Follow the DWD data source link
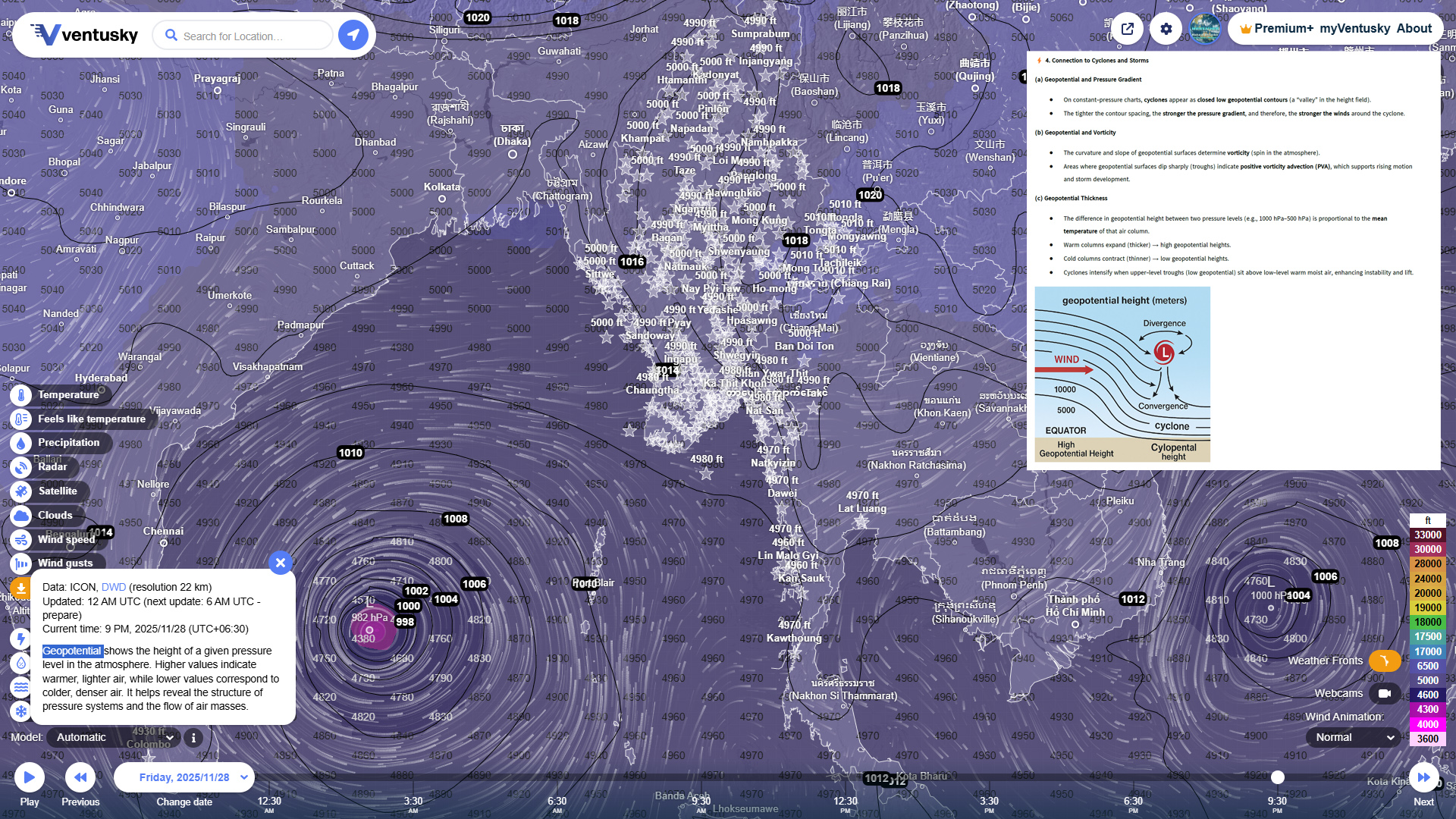 pos(114,587)
